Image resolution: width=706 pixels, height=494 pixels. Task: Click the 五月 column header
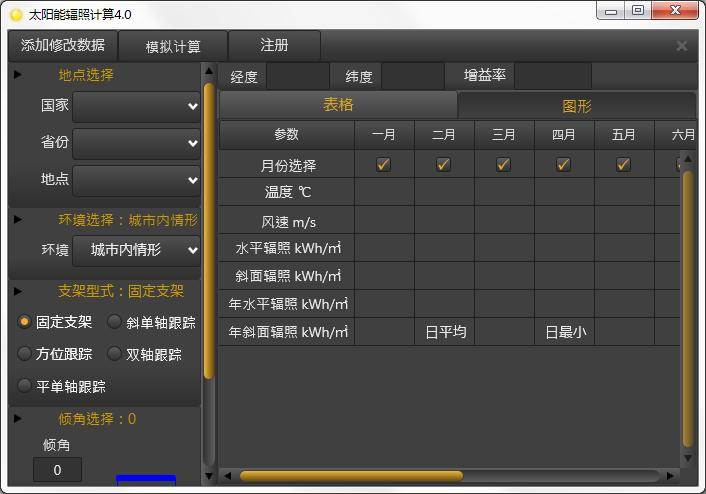pyautogui.click(x=624, y=135)
